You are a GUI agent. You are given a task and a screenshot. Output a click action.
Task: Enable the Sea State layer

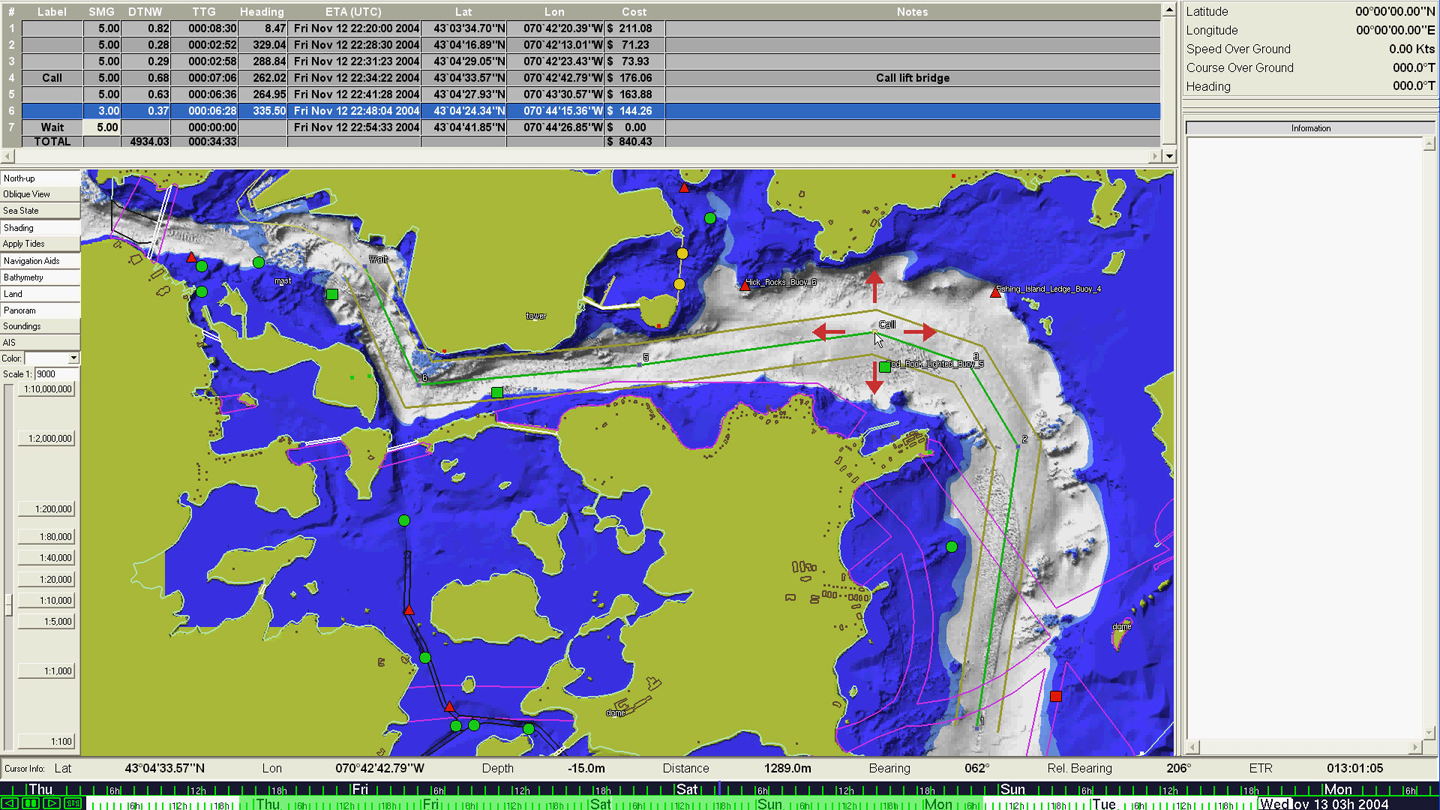pos(40,211)
